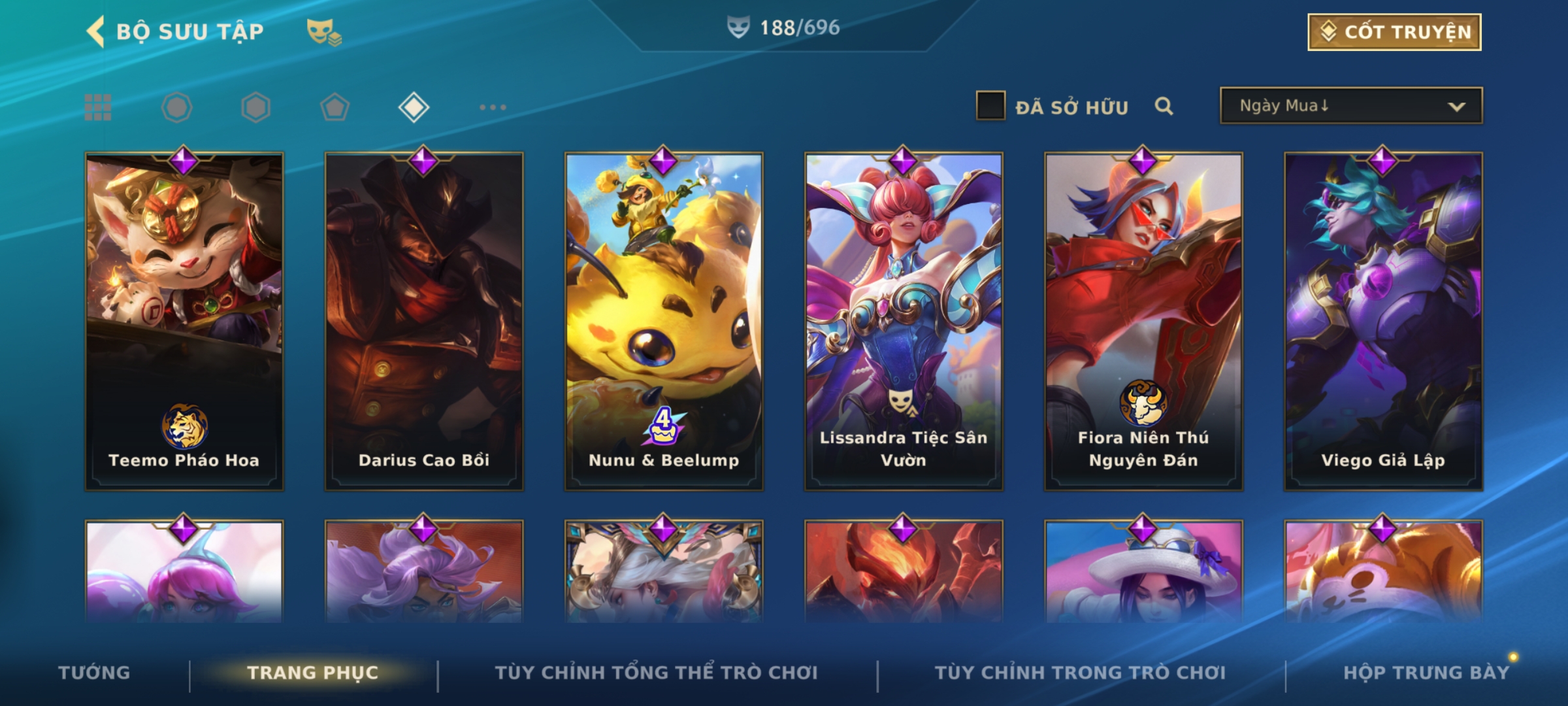Select the hexagon rarity filter icon
Viewport: 1568px width, 706px height.
(255, 107)
